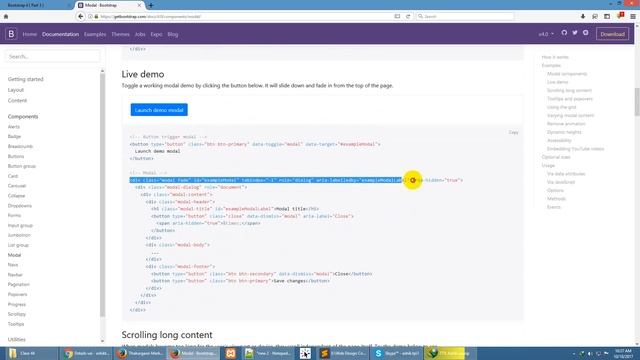This screenshot has height=360, width=640.
Task: Open the Slack icon link in navbar
Action: point(586,33)
